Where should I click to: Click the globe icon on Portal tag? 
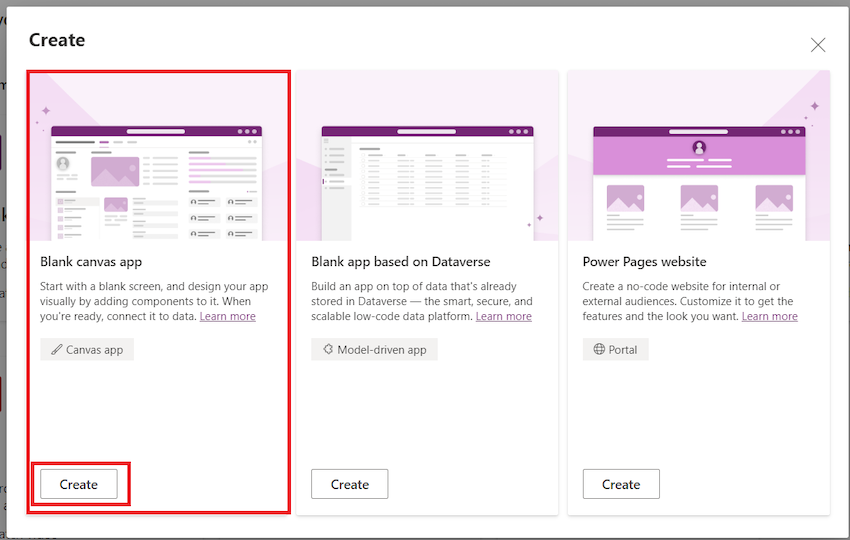coord(599,349)
